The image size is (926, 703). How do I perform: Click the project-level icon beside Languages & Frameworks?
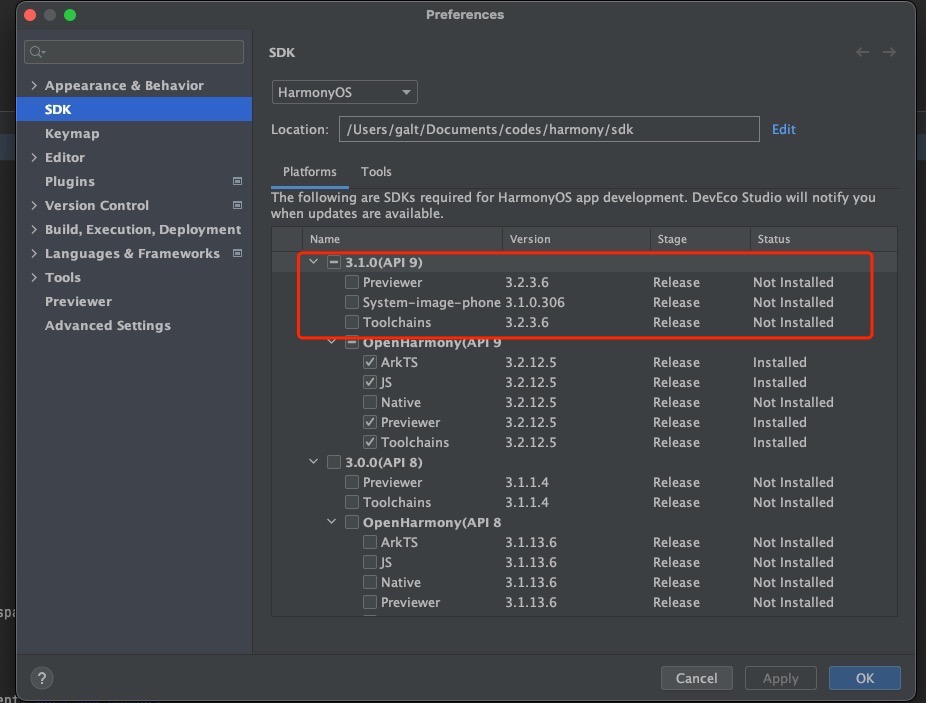click(x=237, y=253)
